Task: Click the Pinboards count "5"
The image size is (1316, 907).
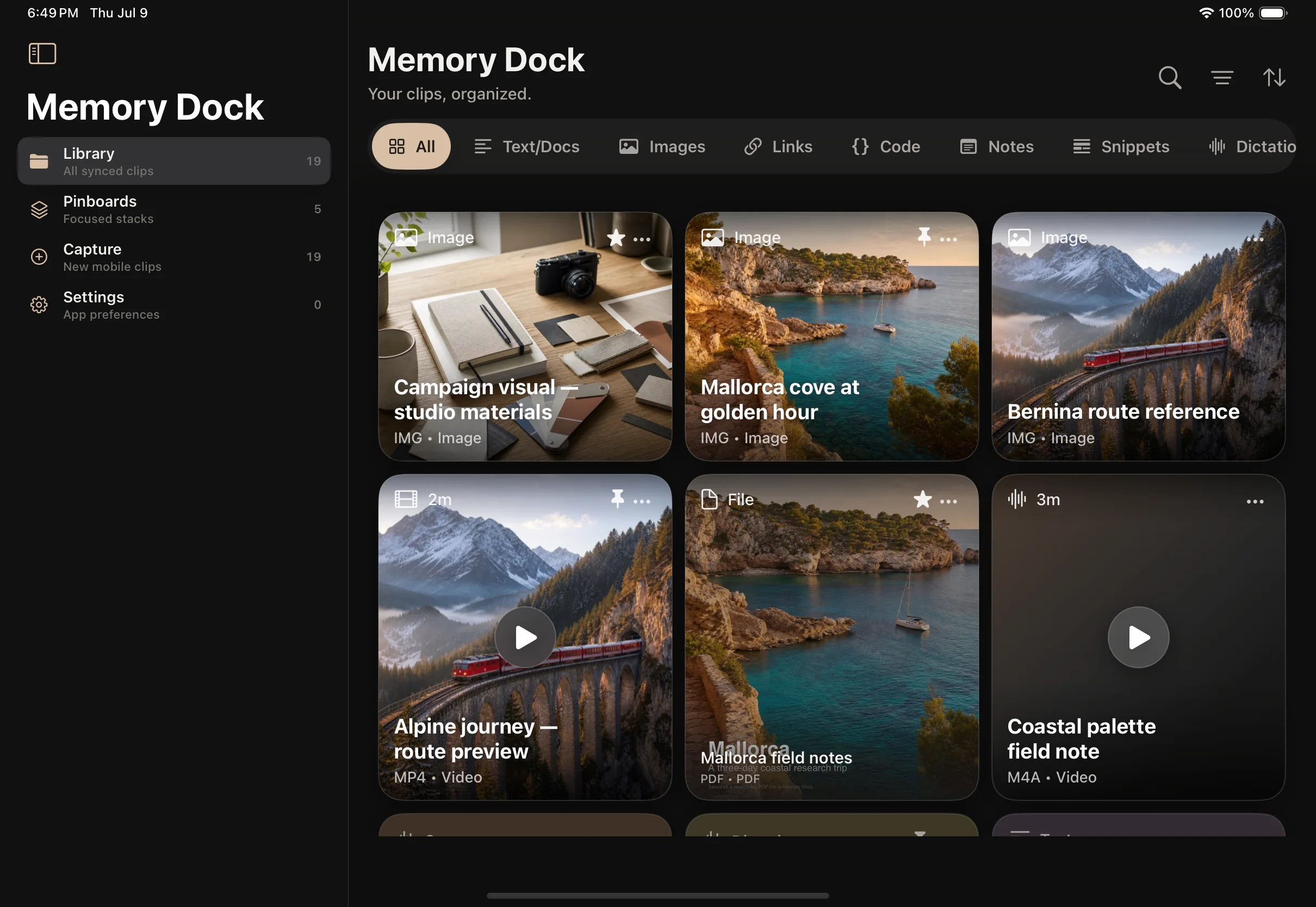Action: point(318,209)
